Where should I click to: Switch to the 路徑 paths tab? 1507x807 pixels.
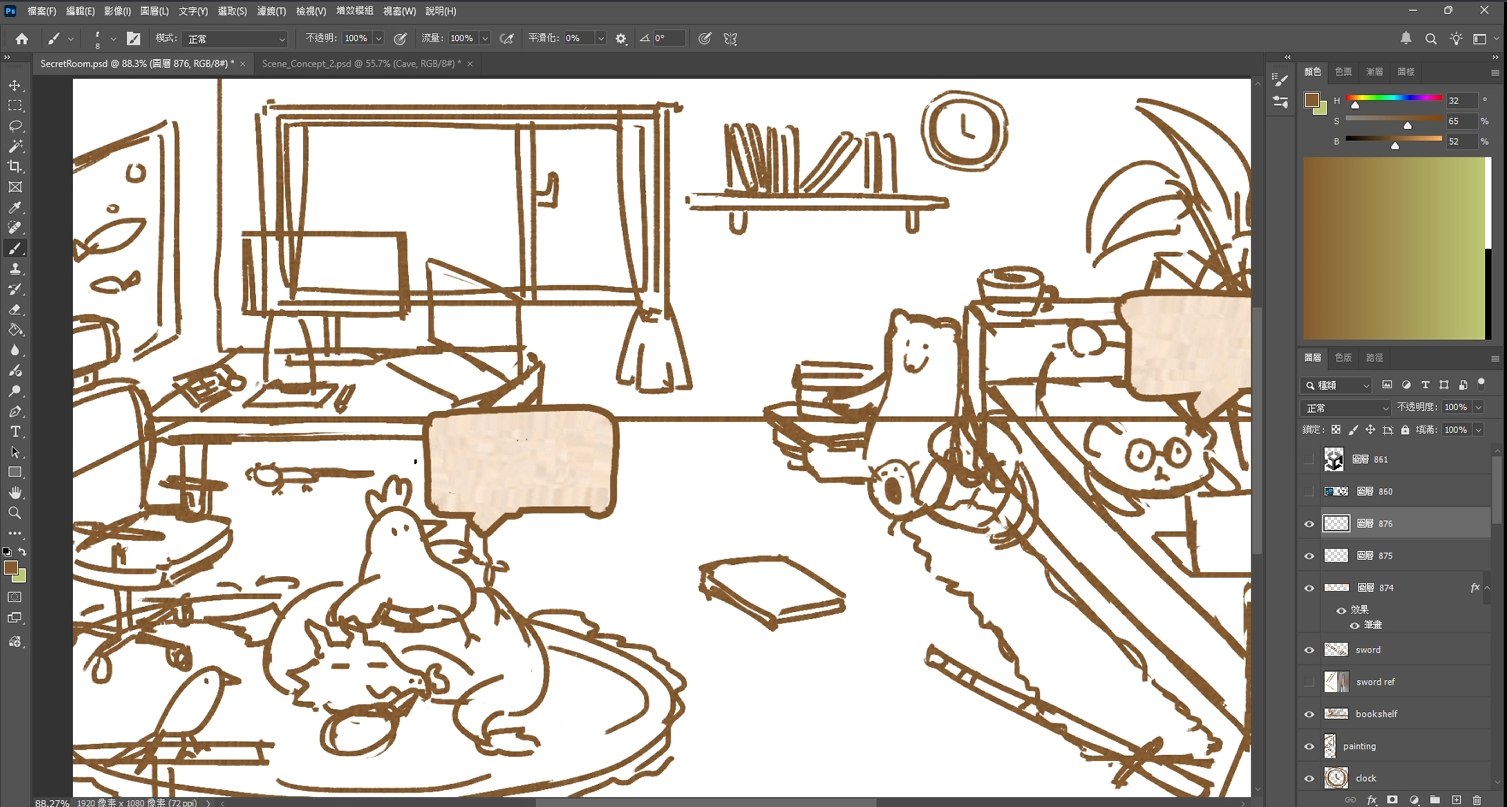1375,357
